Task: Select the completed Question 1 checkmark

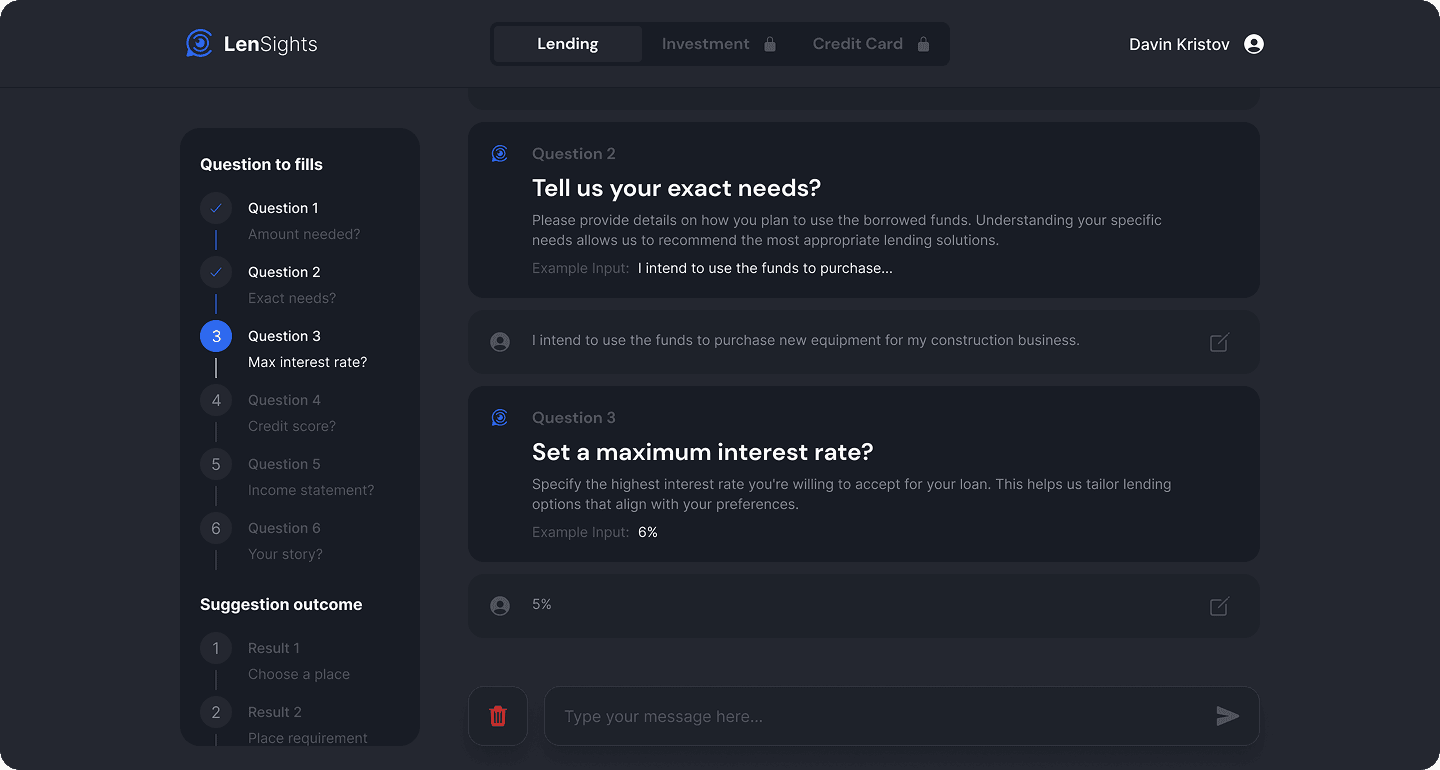Action: pos(216,208)
